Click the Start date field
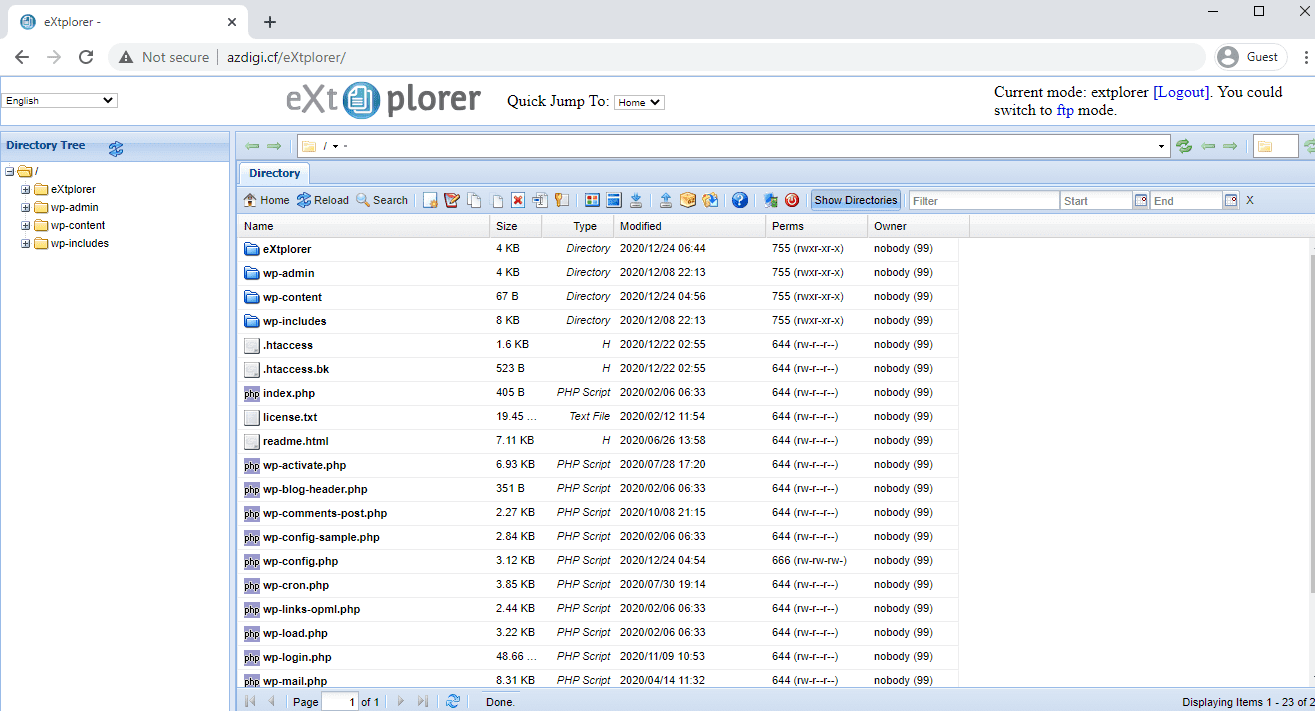This screenshot has height=711, width=1315. [1096, 201]
